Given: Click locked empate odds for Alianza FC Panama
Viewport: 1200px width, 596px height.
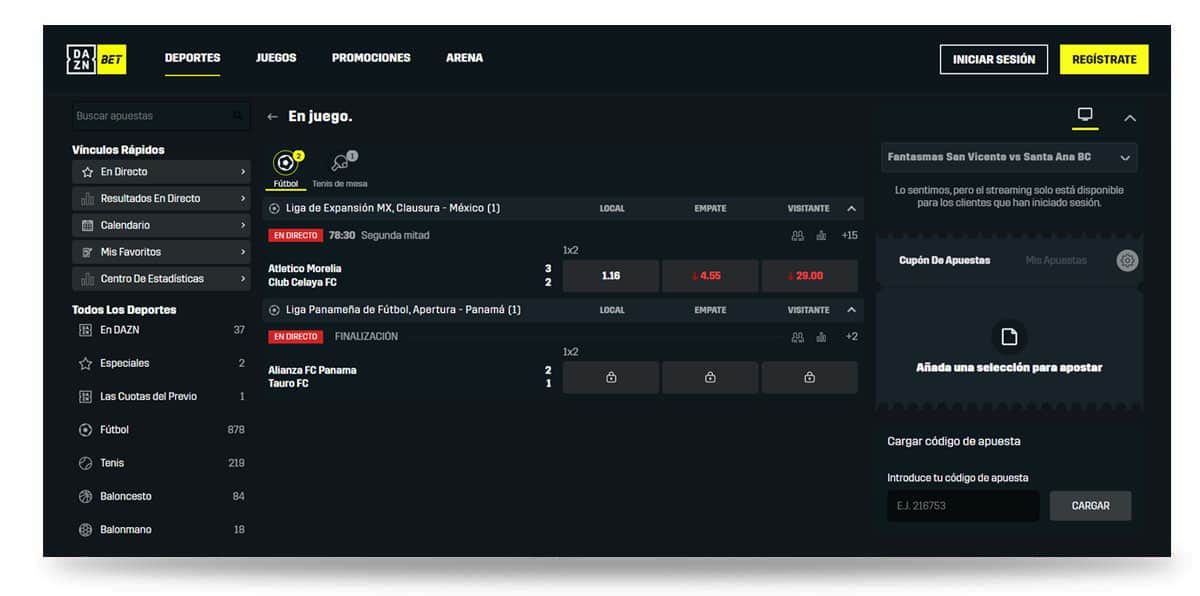Looking at the screenshot, I should click(710, 377).
